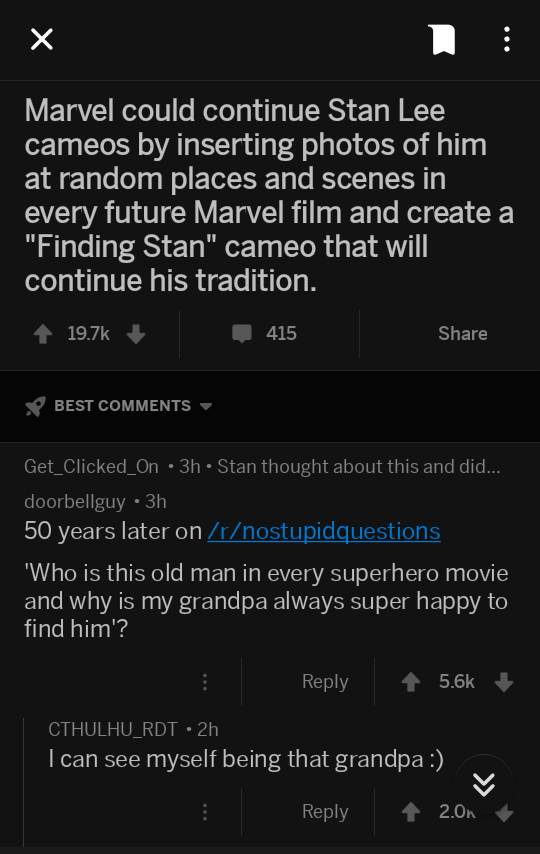Open options menu for CTHULHU_RDT's comment
Viewport: 540px width, 854px height.
[x=205, y=812]
